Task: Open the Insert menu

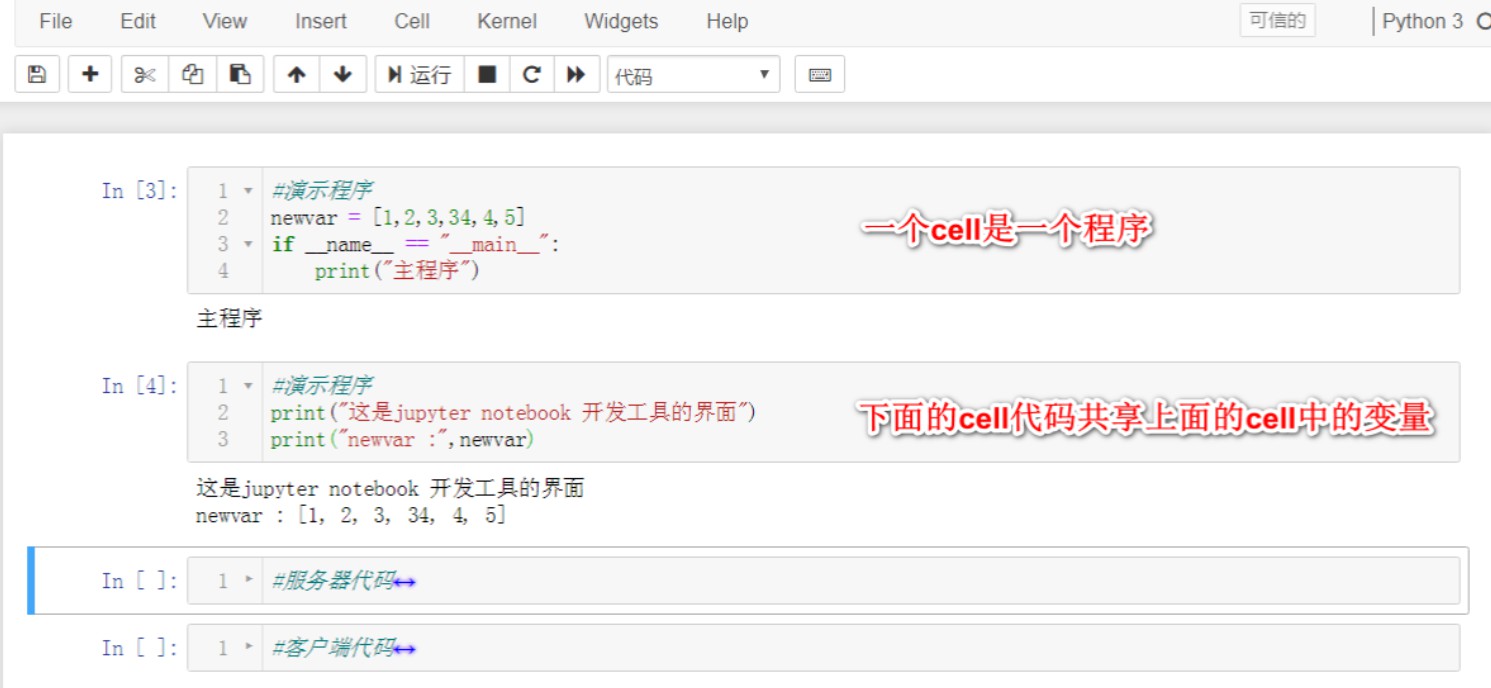Action: pyautogui.click(x=321, y=21)
